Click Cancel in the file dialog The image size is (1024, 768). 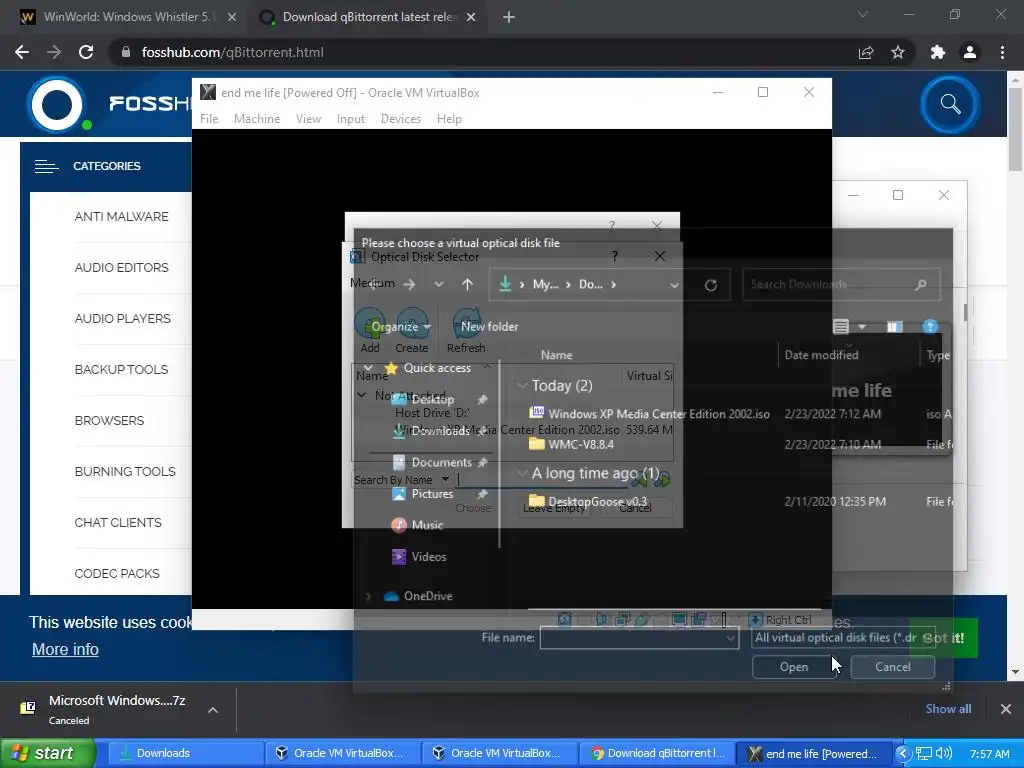pyautogui.click(x=893, y=667)
